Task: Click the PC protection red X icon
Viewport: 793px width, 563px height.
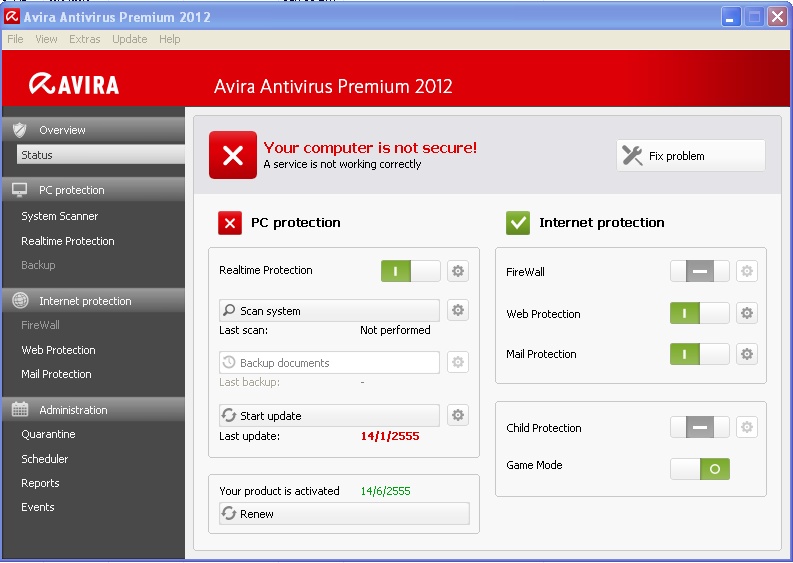Action: pos(230,223)
